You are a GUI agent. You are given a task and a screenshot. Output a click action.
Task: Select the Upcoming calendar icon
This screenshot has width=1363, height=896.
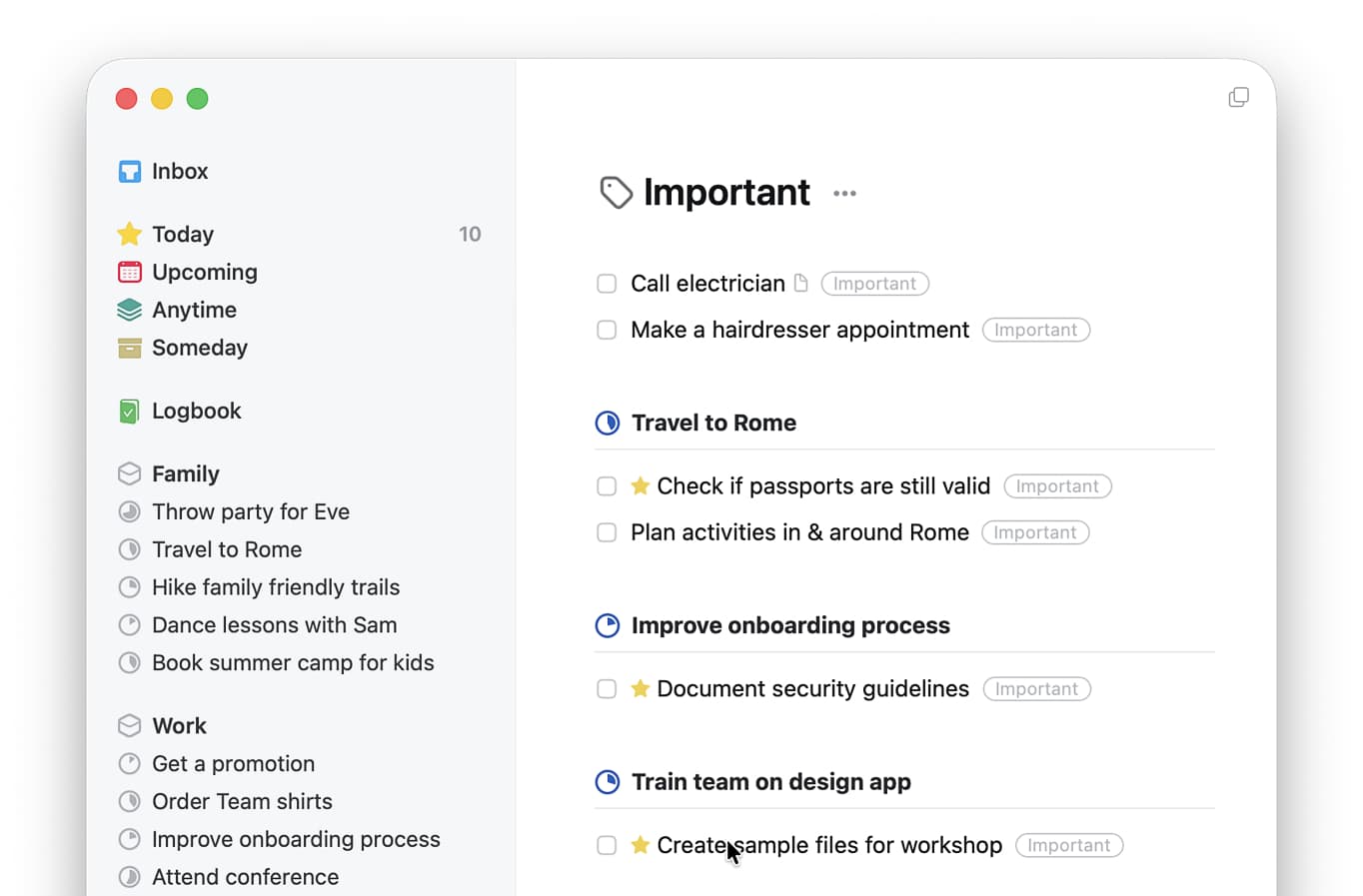click(x=129, y=272)
